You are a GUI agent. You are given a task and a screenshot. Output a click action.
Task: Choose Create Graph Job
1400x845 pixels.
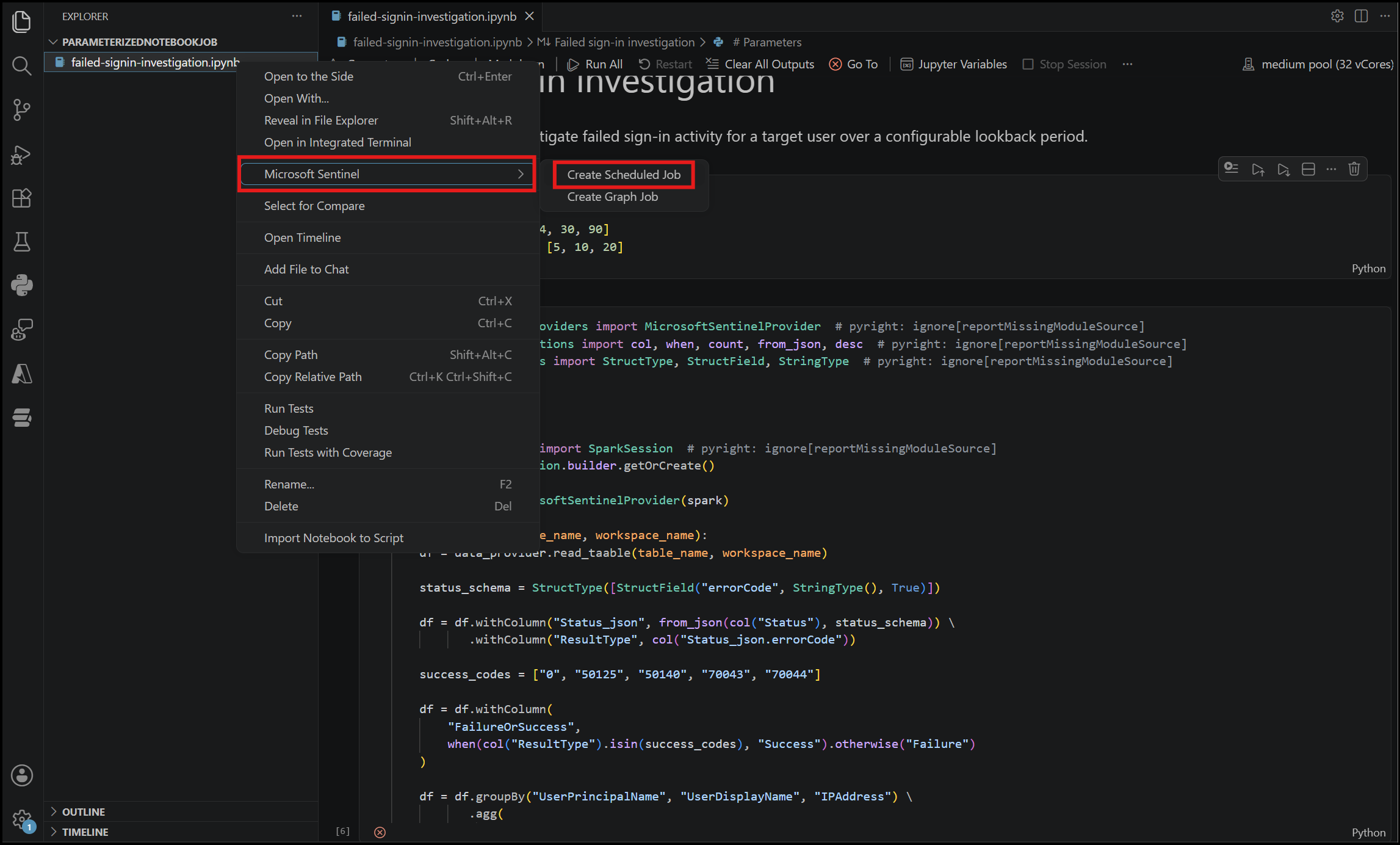pyautogui.click(x=624, y=197)
